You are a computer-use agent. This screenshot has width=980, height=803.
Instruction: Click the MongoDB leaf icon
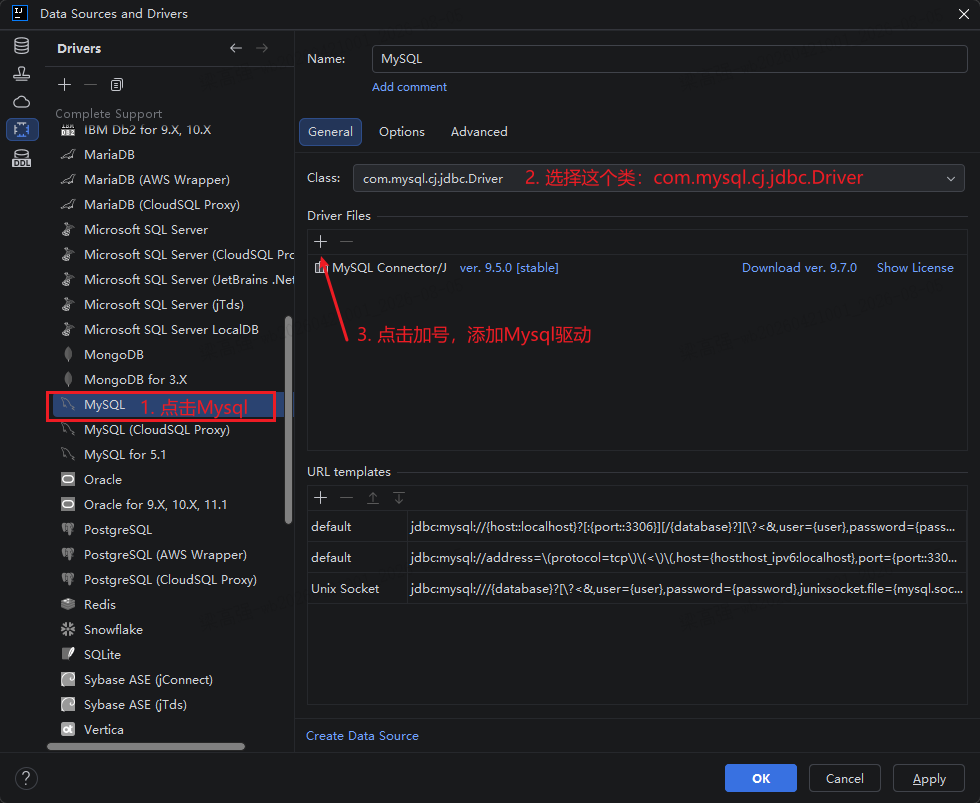tap(68, 354)
